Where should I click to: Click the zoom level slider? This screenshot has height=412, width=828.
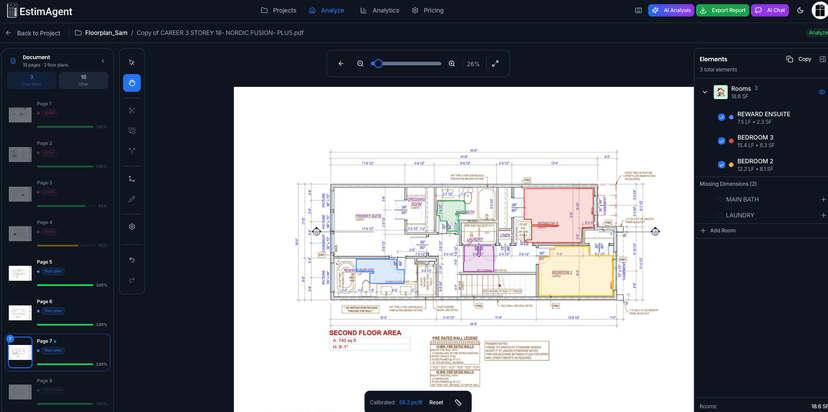[x=406, y=63]
